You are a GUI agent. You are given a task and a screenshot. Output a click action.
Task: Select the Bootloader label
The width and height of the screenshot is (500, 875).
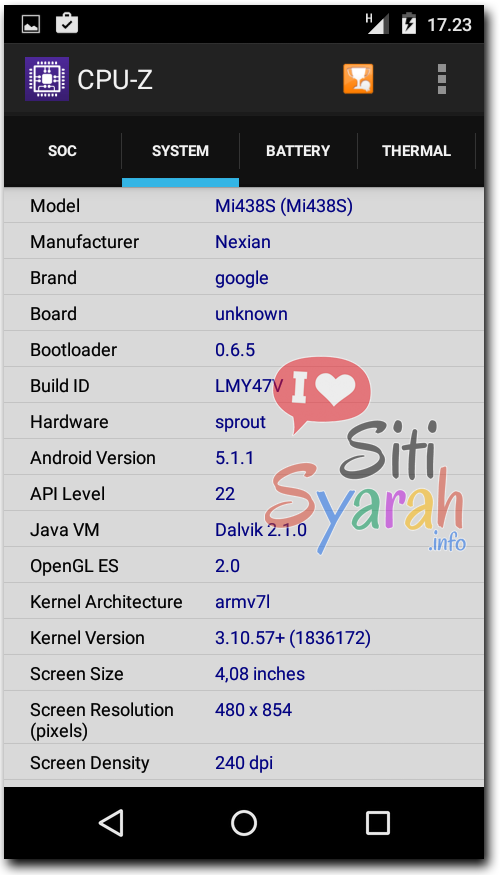tap(74, 350)
